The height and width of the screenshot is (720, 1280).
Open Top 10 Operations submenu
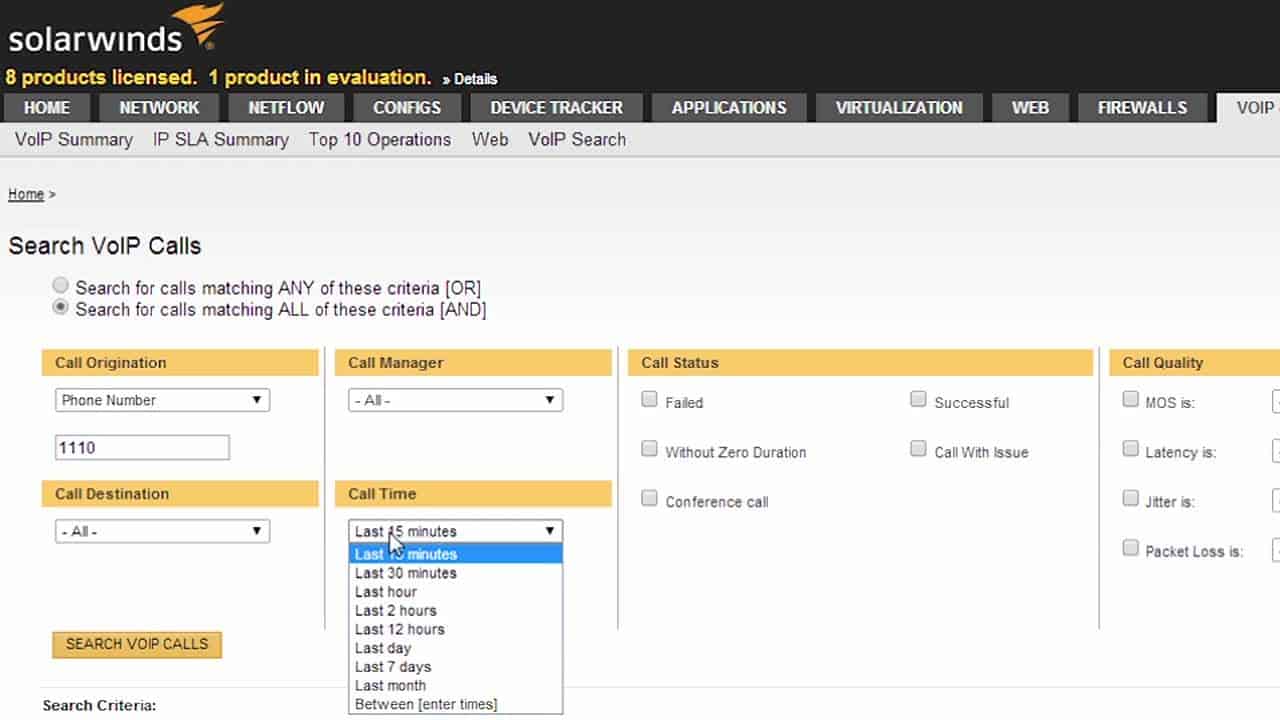(x=380, y=140)
